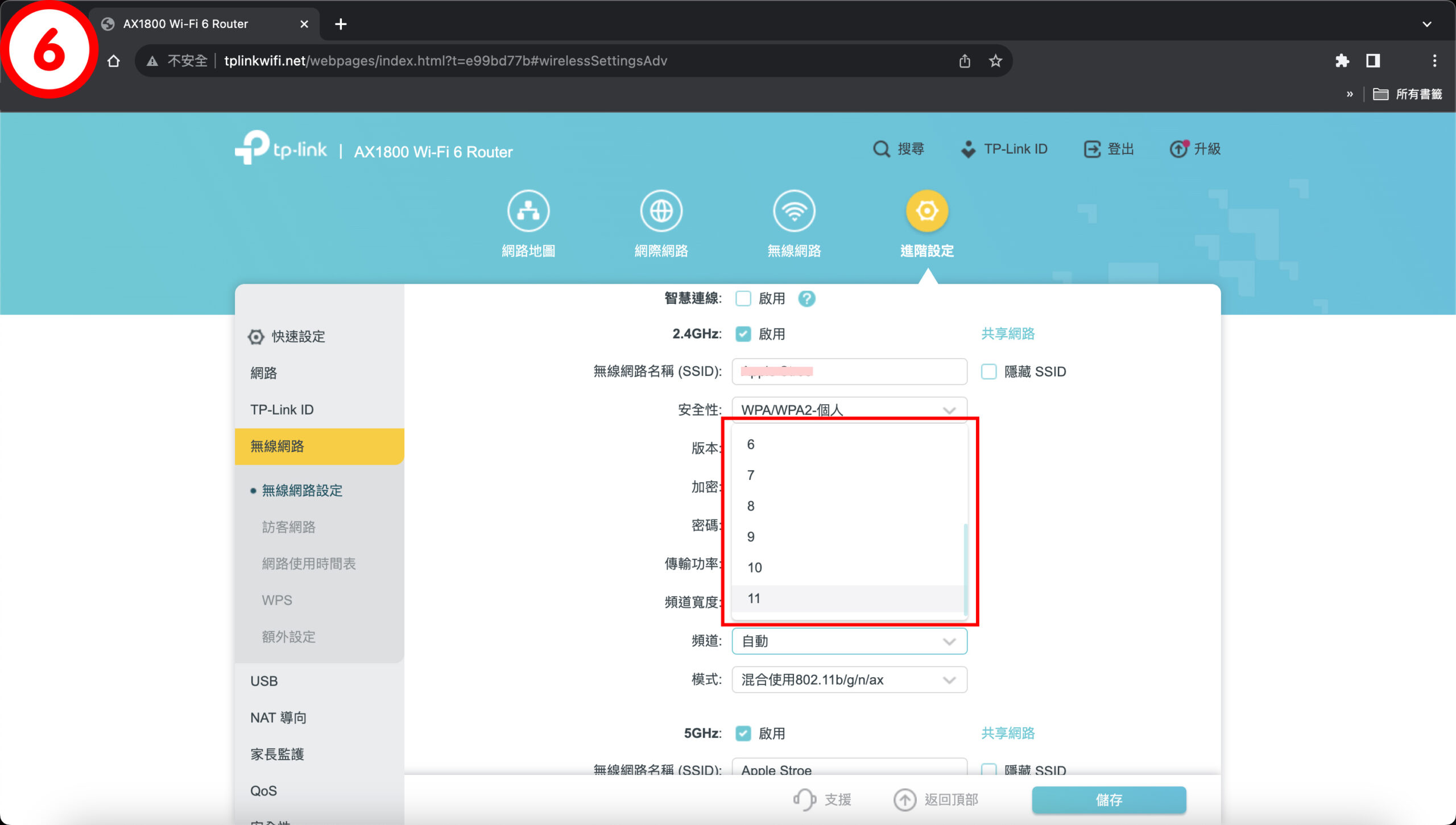This screenshot has height=825, width=1456.
Task: Select channel 9 in the dropdown list
Action: [x=847, y=537]
